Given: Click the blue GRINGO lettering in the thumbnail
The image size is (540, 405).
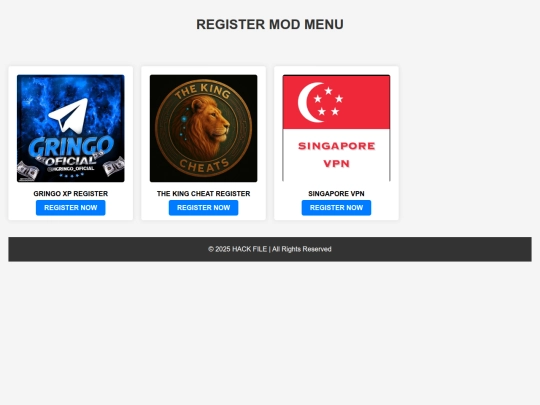Looking at the screenshot, I should click(x=71, y=147).
